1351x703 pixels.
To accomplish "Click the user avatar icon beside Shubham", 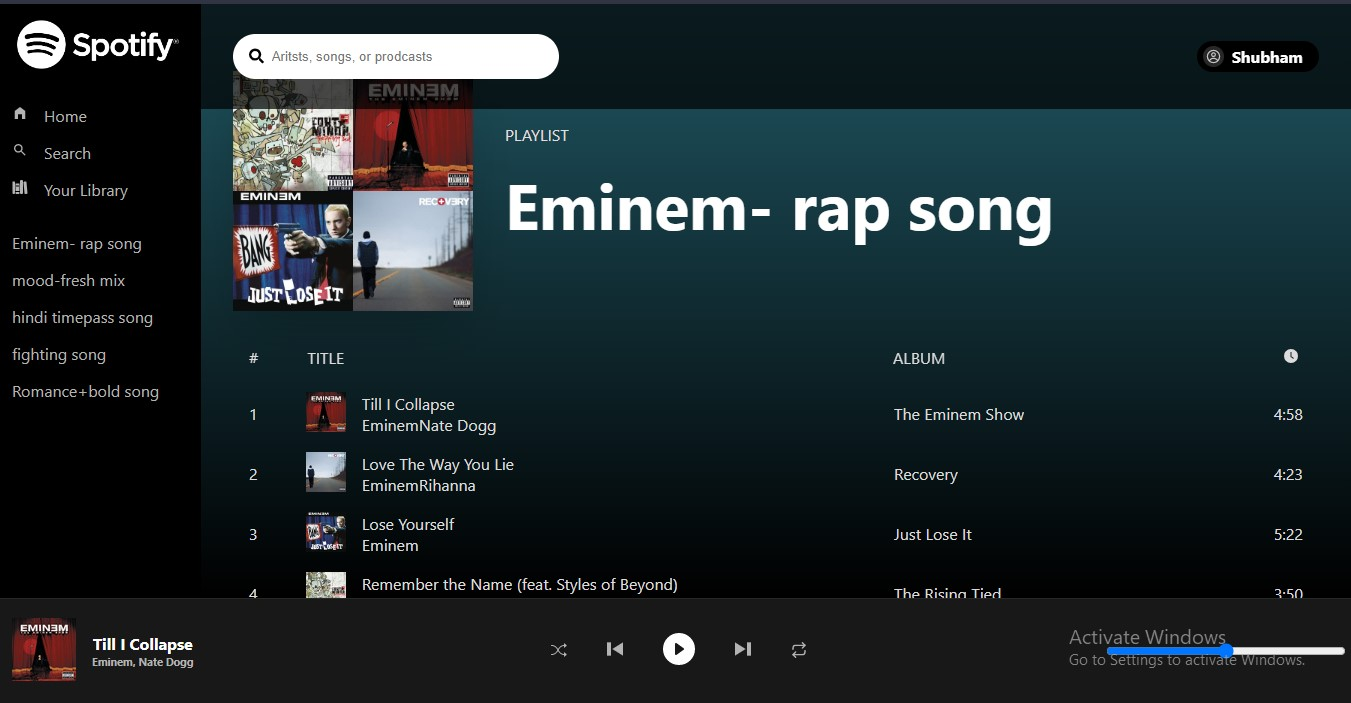I will [1213, 57].
